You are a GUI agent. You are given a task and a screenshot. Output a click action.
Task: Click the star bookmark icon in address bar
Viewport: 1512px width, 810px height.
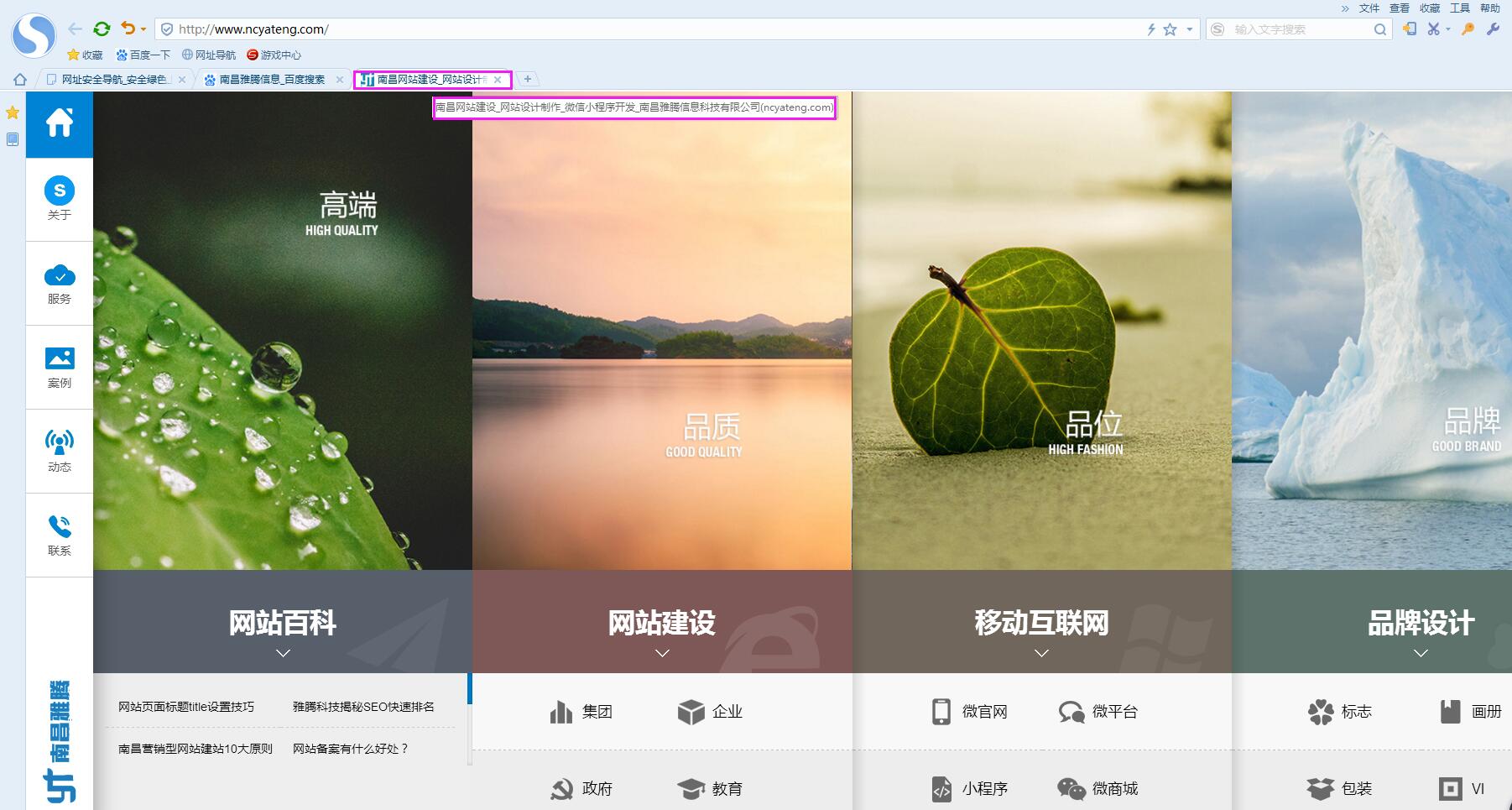click(x=1170, y=29)
